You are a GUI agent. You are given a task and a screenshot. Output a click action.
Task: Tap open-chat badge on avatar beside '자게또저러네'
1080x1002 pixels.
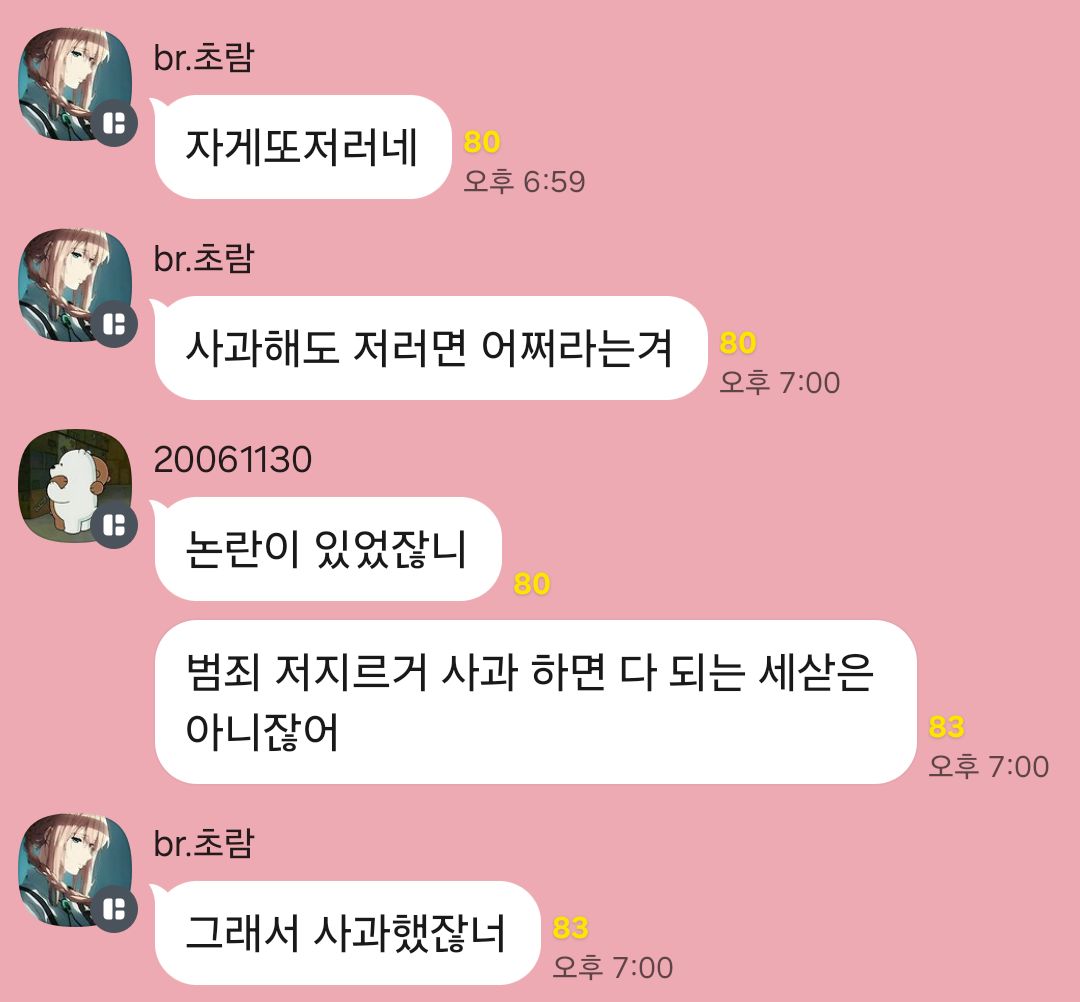pos(114,123)
